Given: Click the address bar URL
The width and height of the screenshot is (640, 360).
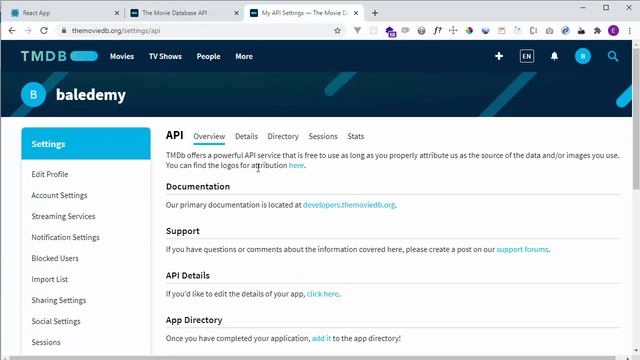Looking at the screenshot, I should (x=116, y=31).
